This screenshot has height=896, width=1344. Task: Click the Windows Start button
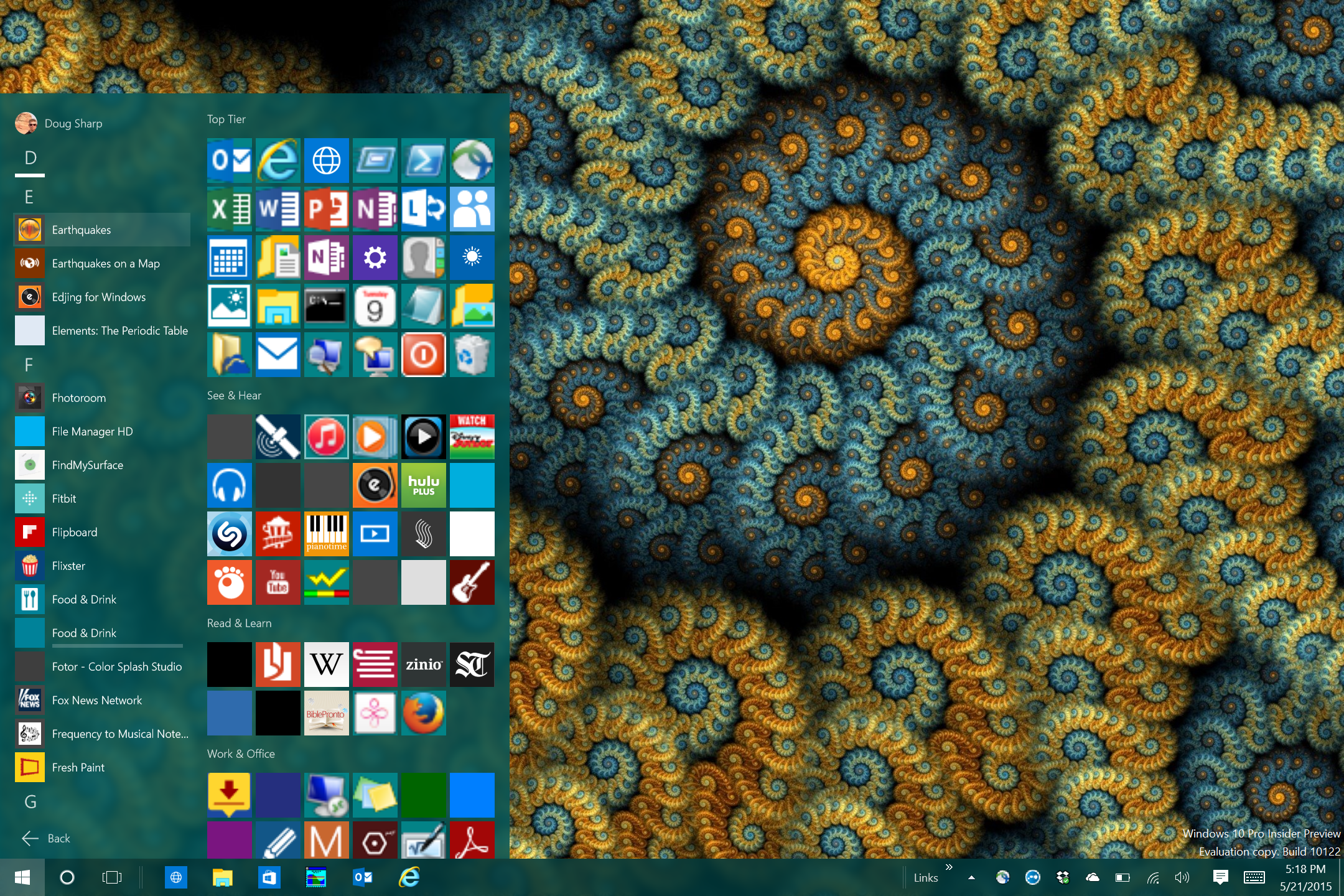click(x=22, y=877)
